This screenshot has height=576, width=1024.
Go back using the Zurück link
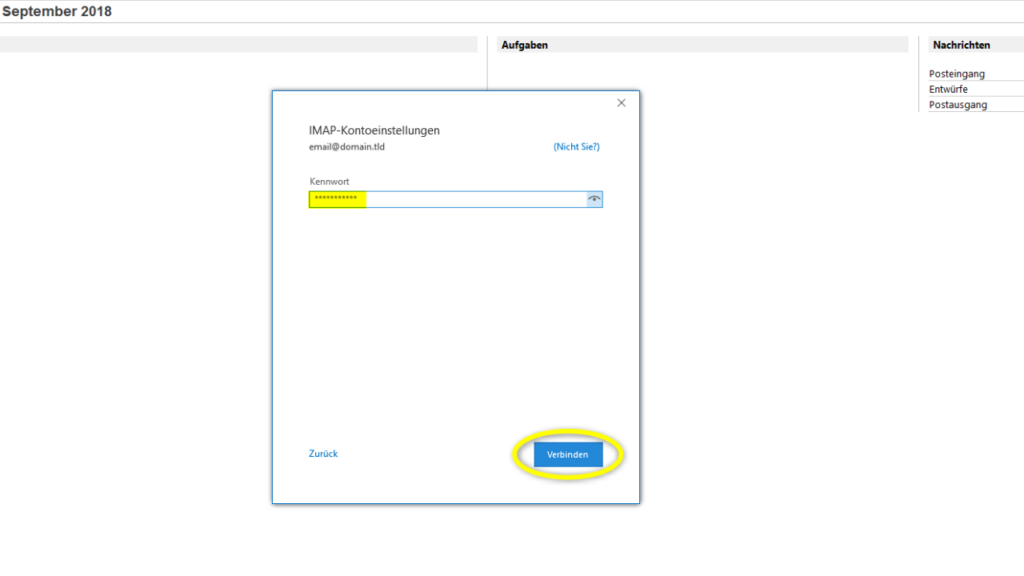323,453
